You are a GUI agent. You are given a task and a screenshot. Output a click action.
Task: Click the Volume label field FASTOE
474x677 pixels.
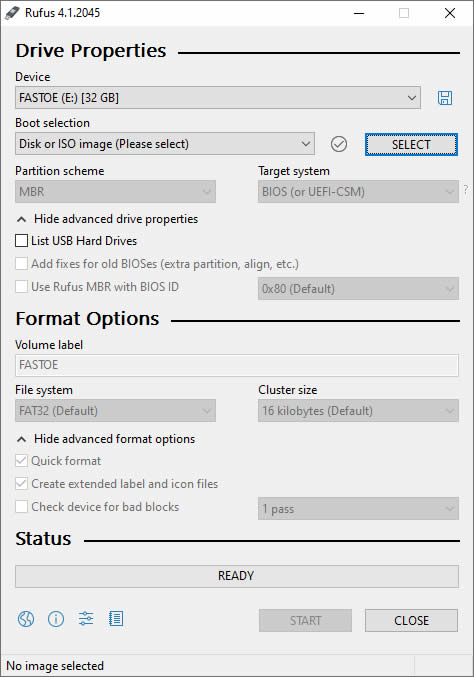(x=237, y=365)
